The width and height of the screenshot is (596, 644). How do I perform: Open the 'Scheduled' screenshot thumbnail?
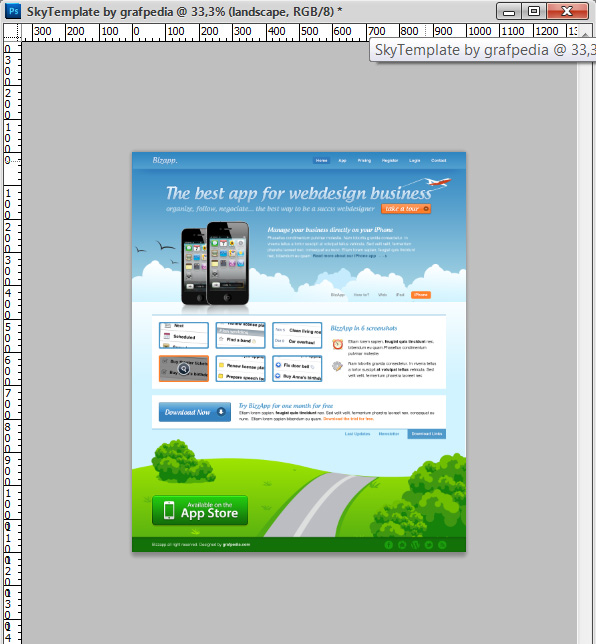coord(184,335)
